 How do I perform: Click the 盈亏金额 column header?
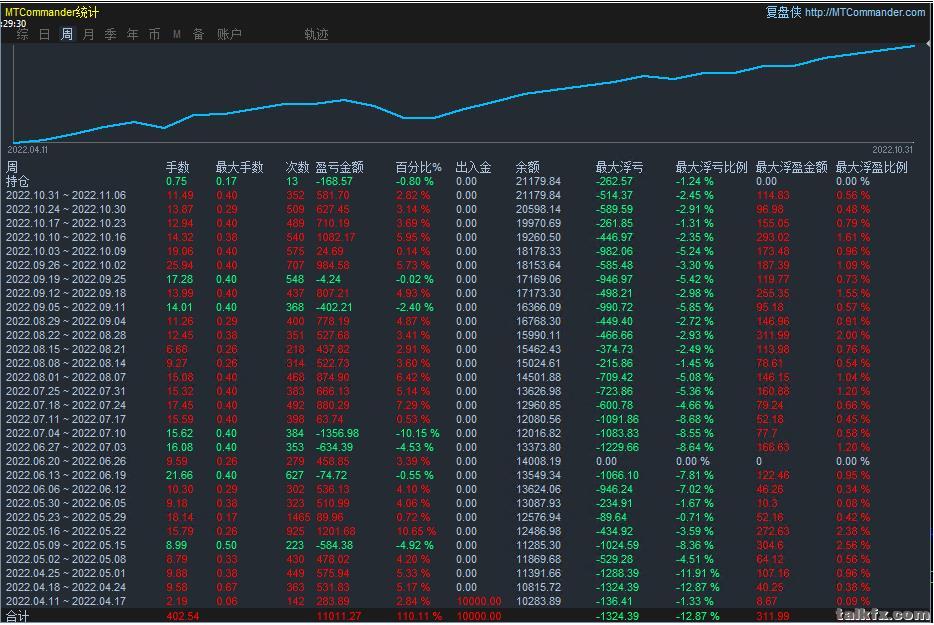click(340, 167)
